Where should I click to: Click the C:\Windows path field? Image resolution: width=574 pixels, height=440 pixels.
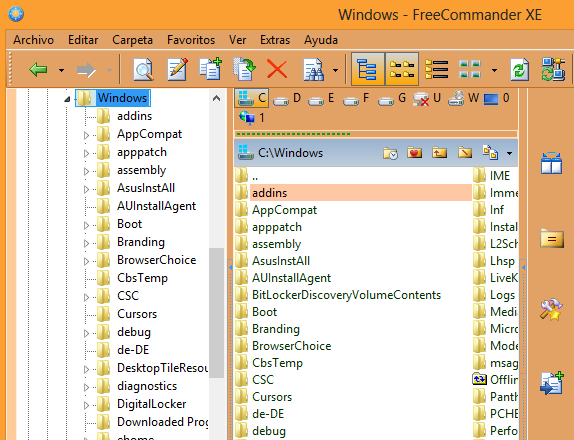pyautogui.click(x=291, y=153)
